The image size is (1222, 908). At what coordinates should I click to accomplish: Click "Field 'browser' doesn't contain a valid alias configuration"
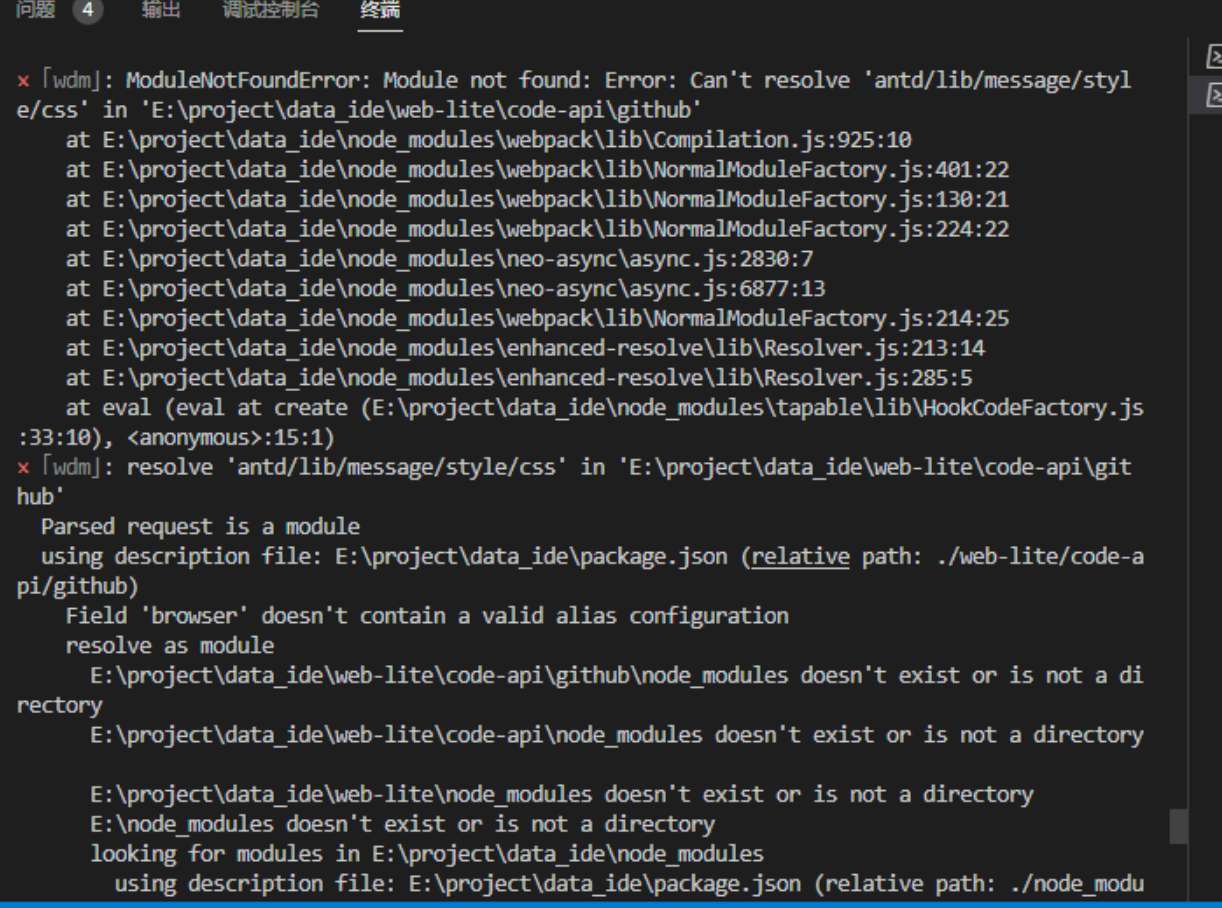[427, 616]
